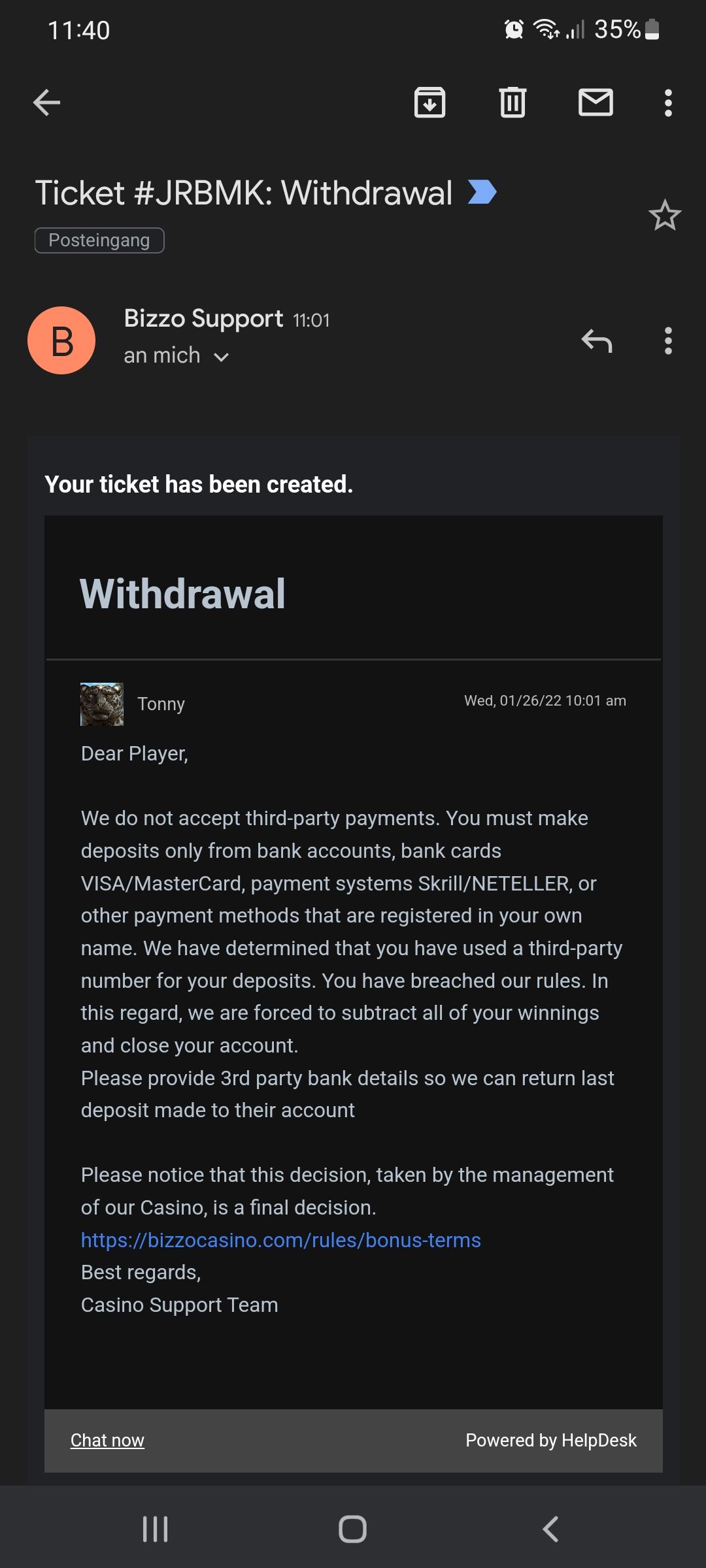Screen dimensions: 706x1568
Task: Go back to the inbox list
Action: [46, 103]
